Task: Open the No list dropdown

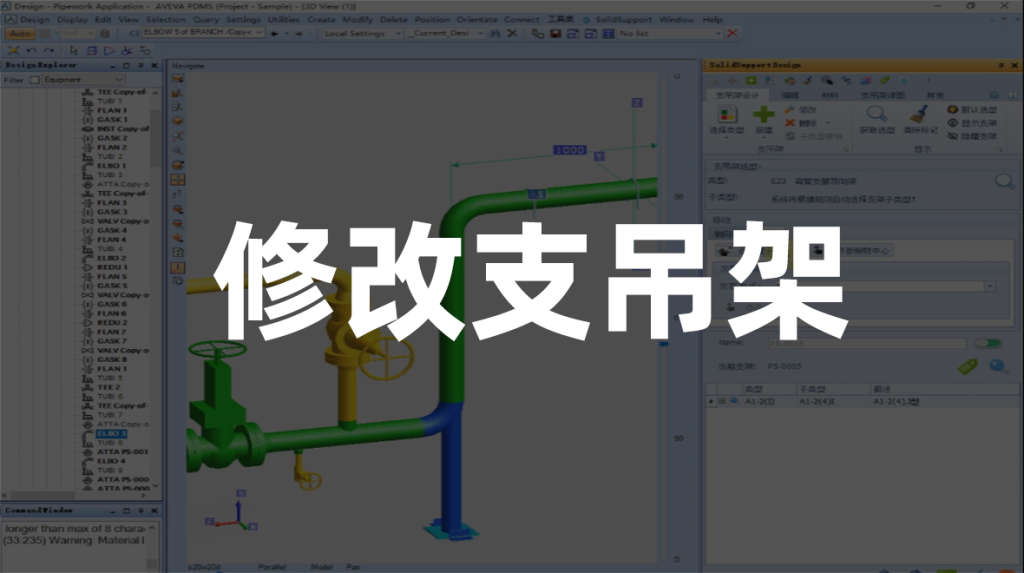Action: 718,33
